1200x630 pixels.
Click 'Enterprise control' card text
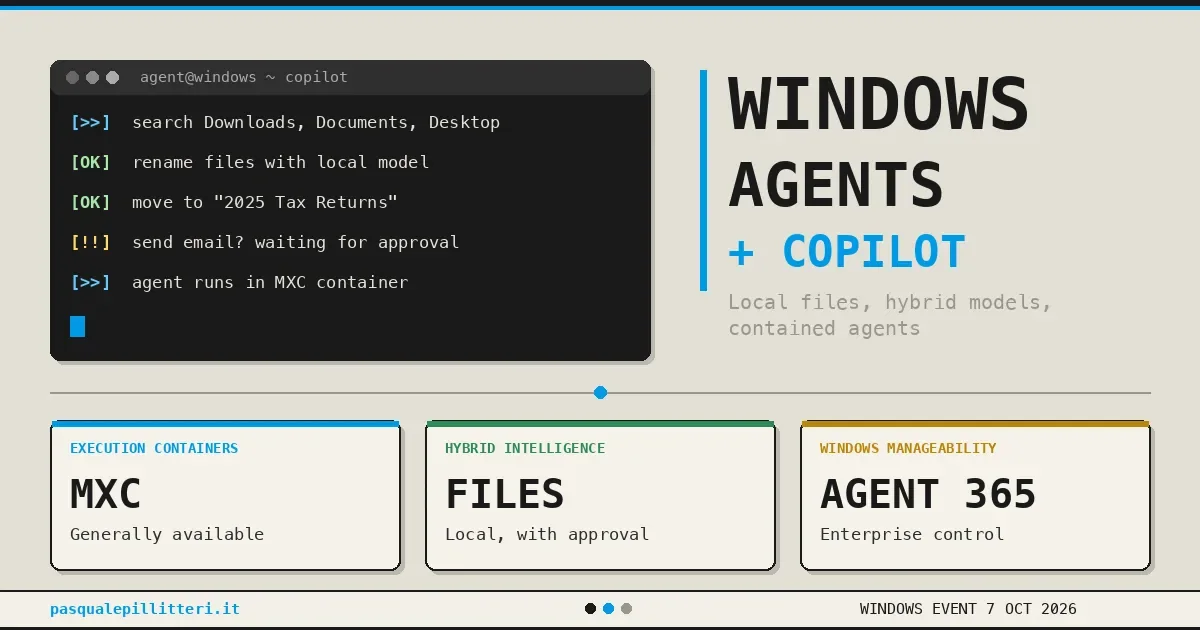click(912, 534)
